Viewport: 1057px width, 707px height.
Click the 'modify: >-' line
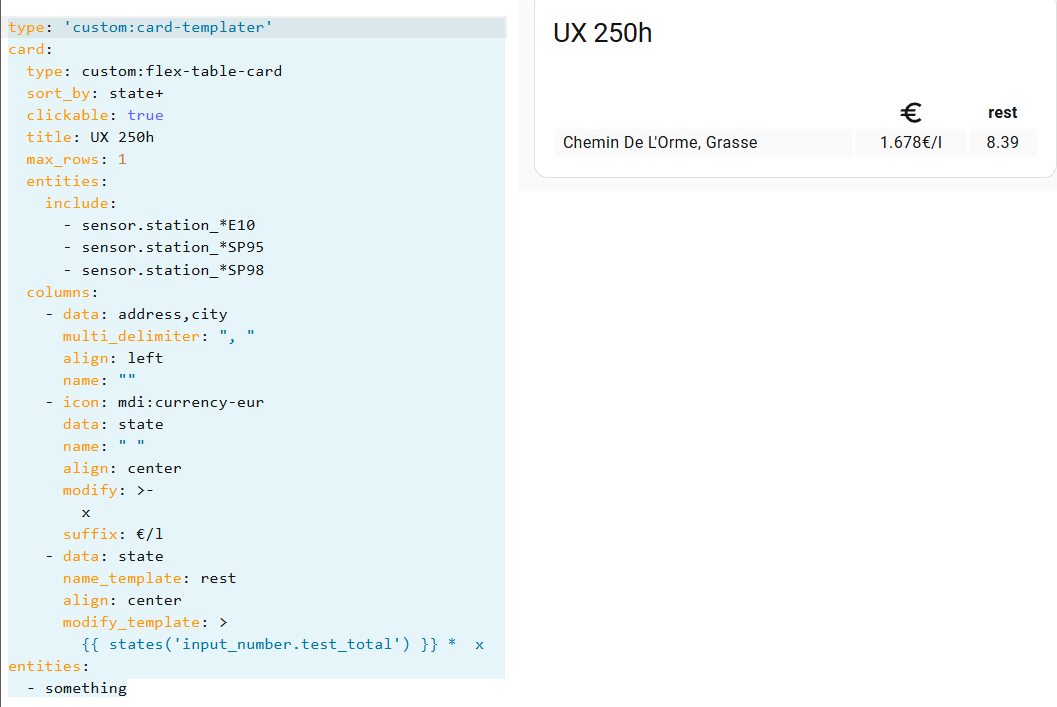click(x=109, y=490)
